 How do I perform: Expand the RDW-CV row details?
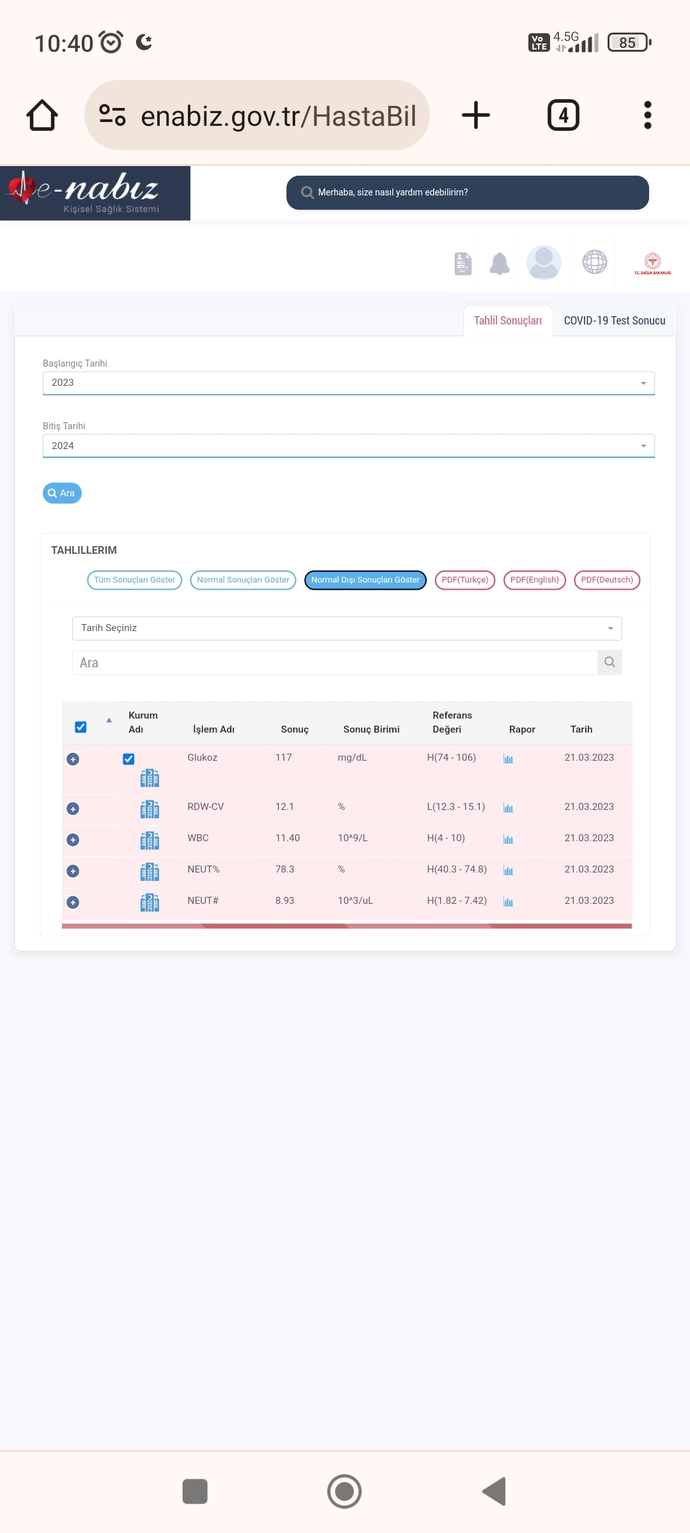(72, 808)
